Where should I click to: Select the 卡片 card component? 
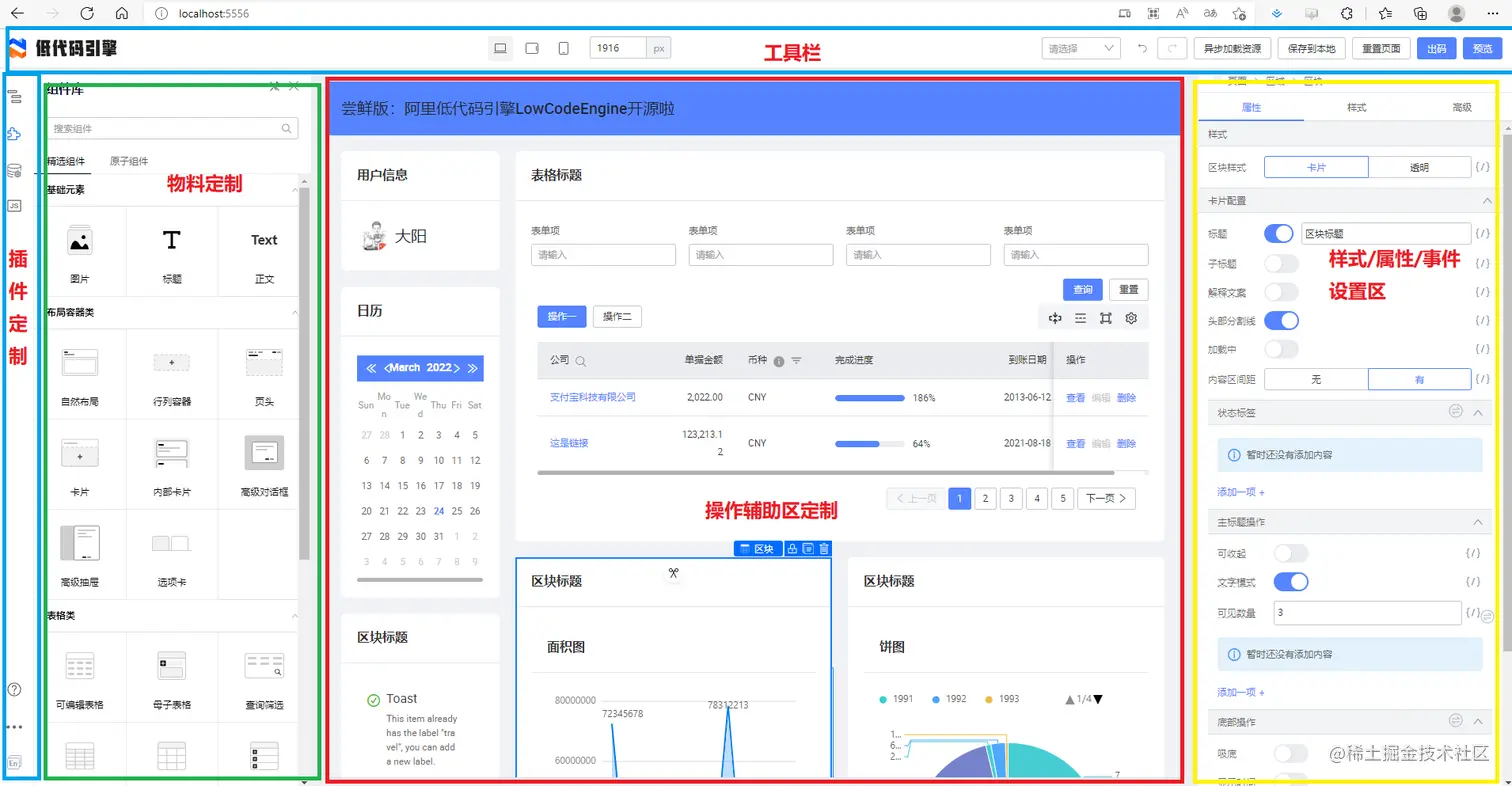click(80, 465)
